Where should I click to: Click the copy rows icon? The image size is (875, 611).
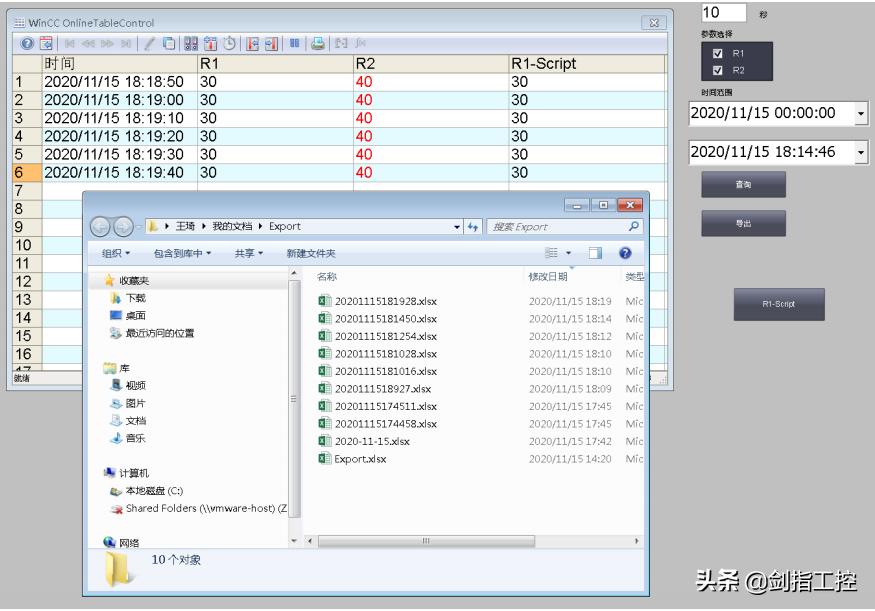coord(167,43)
